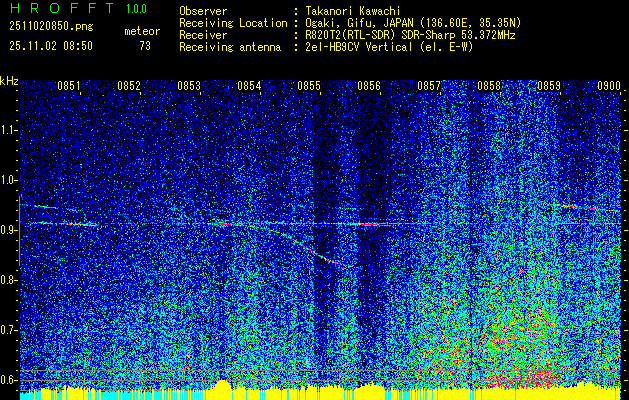Click the yellow signal-level bar strip at bottom
Screen dimensions: 629x400
tap(321, 391)
